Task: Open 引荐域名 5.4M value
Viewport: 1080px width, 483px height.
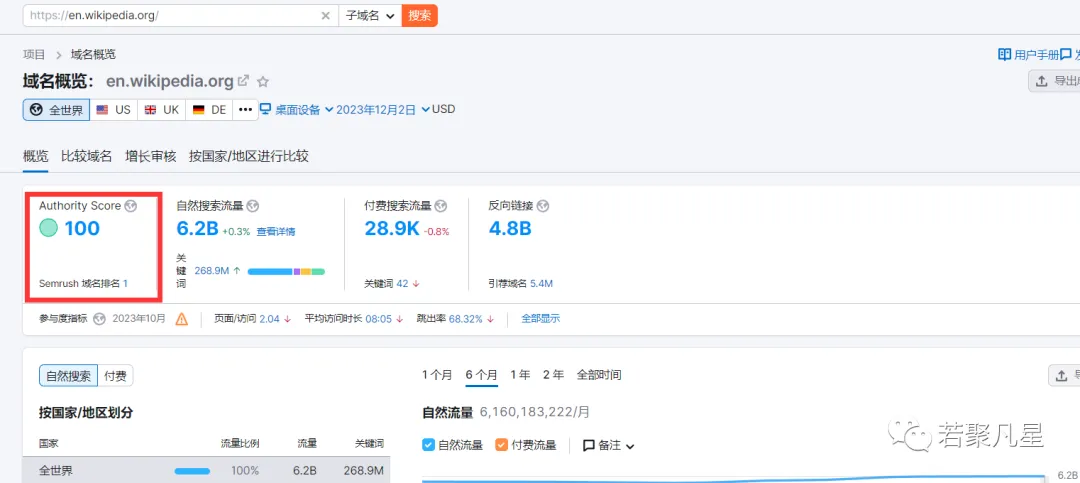Action: click(x=541, y=283)
